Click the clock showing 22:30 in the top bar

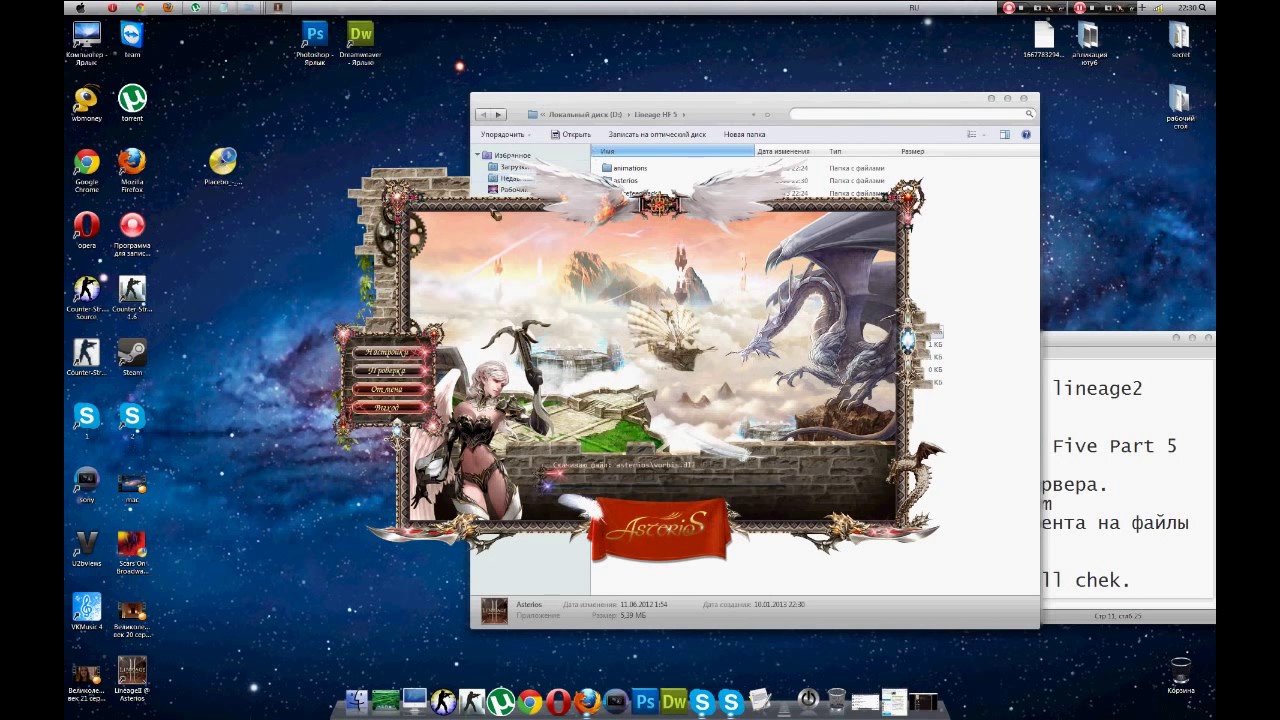(x=1188, y=7)
